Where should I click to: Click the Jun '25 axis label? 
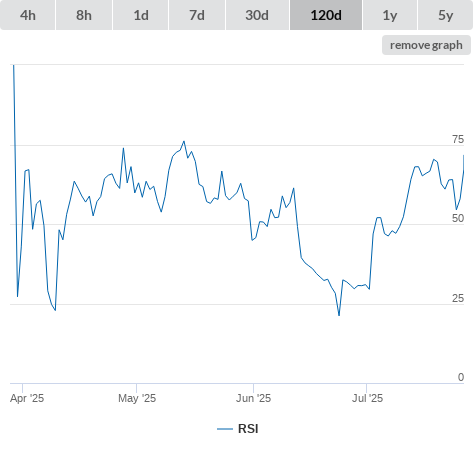point(253,398)
